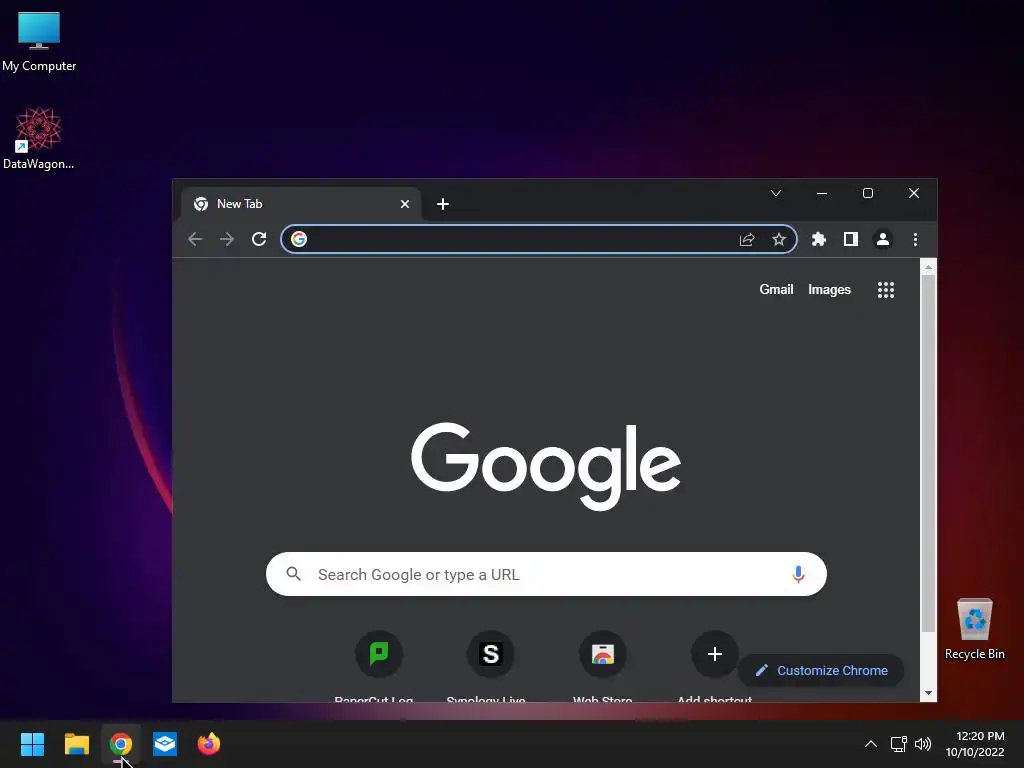
Task: Close the New Tab tab
Action: tap(405, 204)
